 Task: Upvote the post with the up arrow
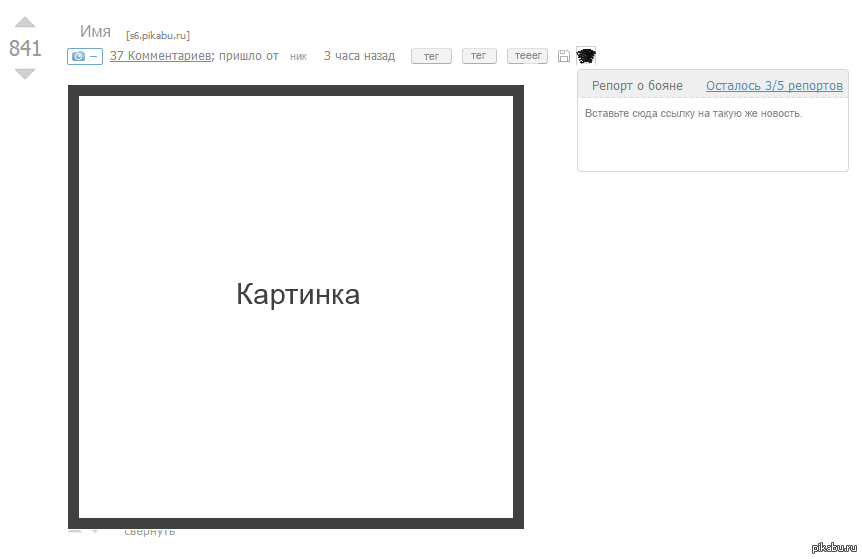point(25,22)
